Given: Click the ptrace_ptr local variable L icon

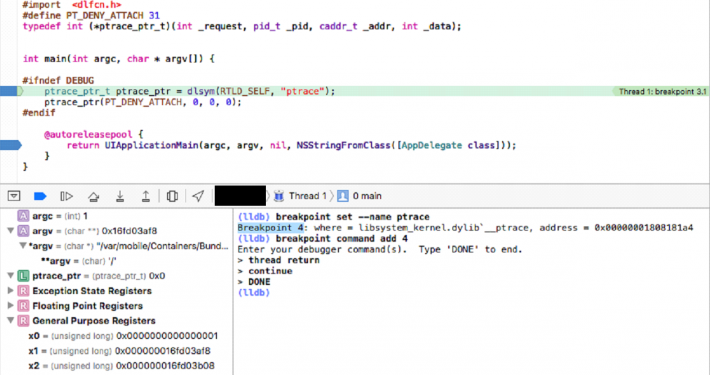Looking at the screenshot, I should (23, 276).
